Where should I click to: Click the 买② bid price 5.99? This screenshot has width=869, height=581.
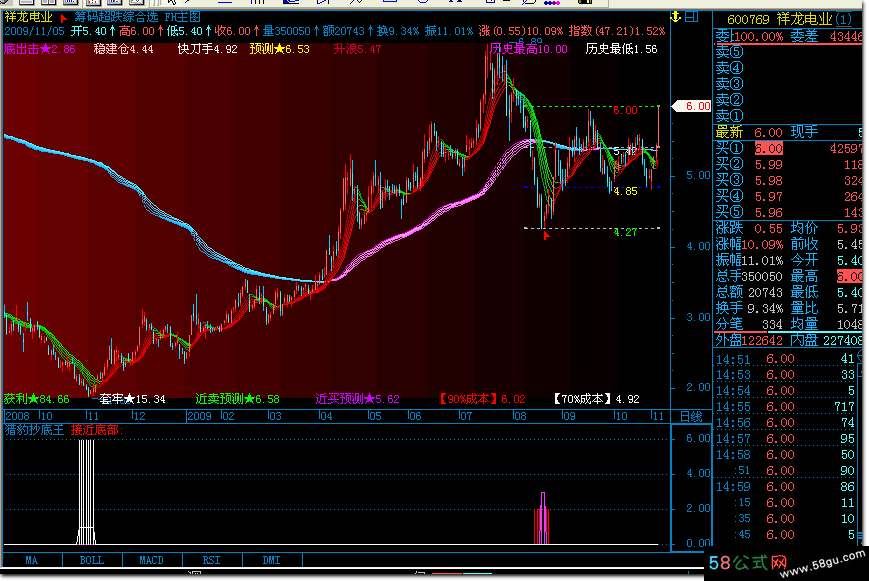(x=769, y=165)
